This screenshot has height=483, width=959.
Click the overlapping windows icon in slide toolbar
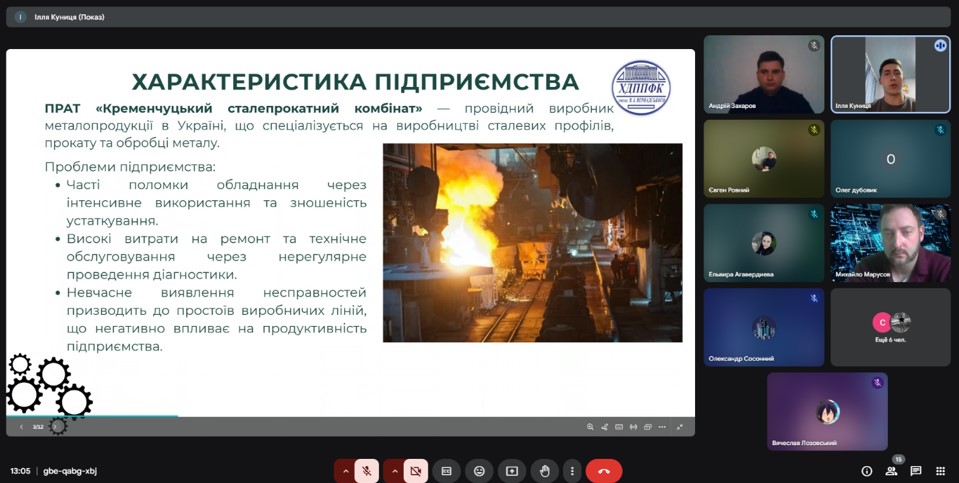coord(648,427)
